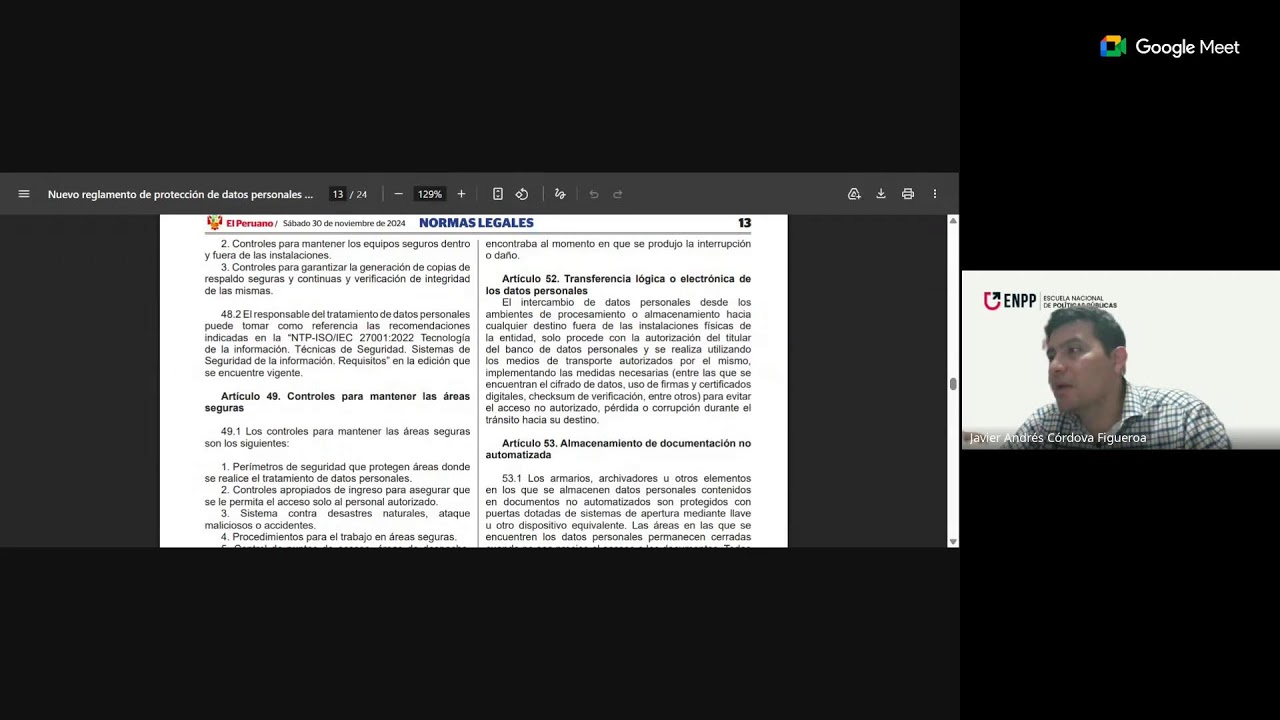
Task: Click the ENPP logo in the video tile
Action: [1049, 301]
